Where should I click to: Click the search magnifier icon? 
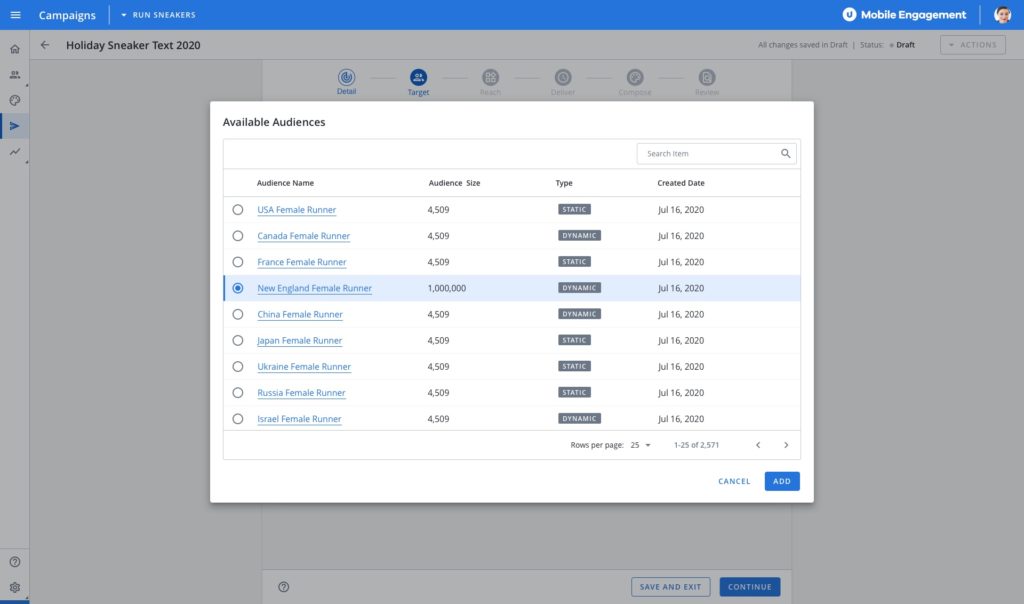[x=786, y=153]
